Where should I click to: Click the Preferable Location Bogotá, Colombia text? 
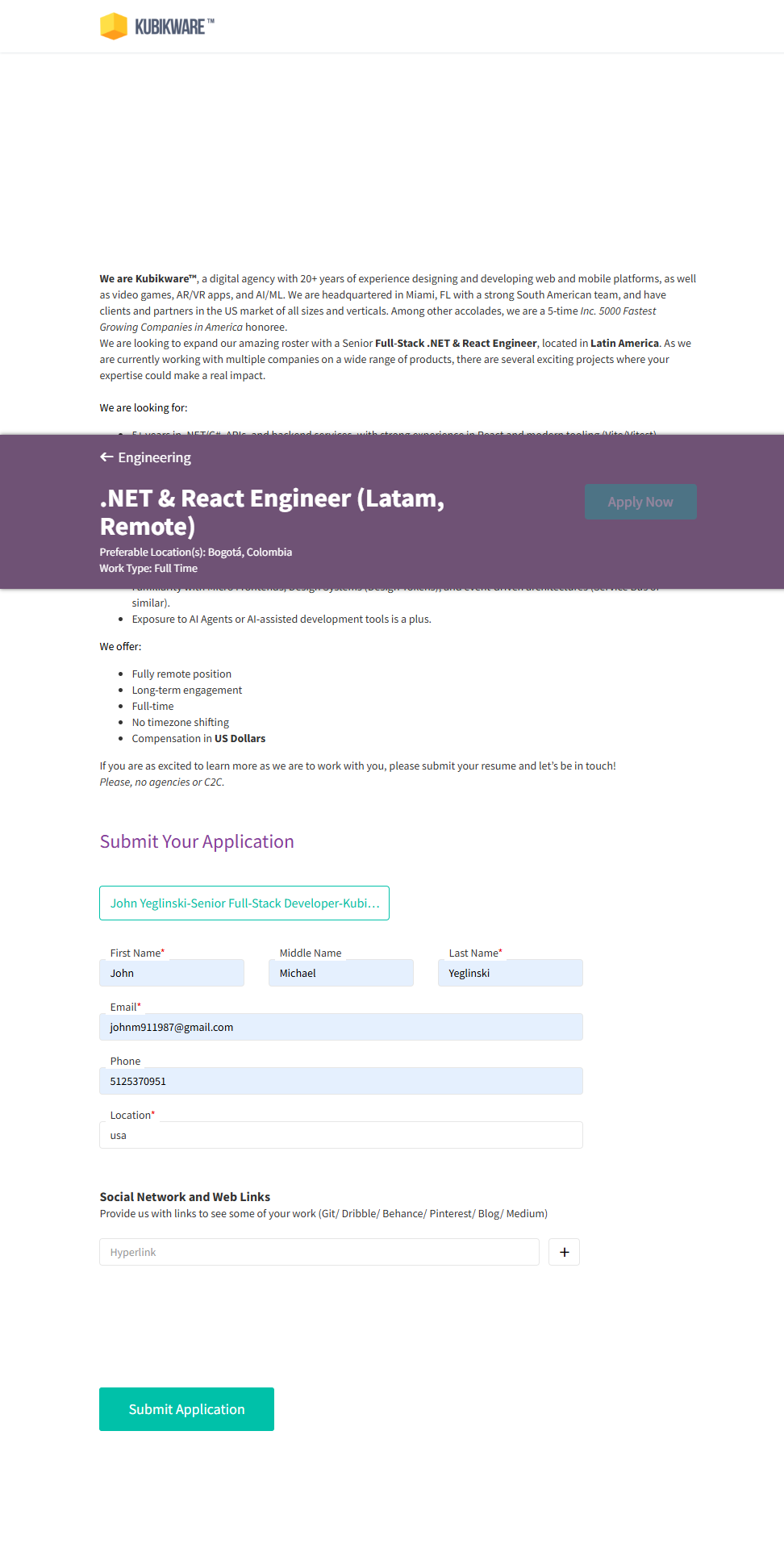[196, 553]
